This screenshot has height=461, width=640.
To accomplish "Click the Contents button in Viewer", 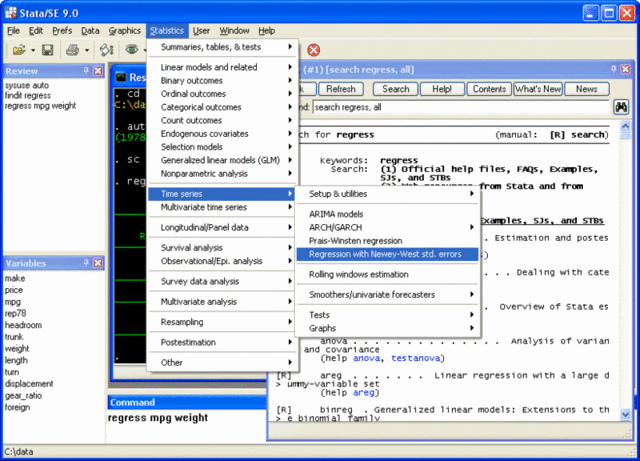I will (489, 89).
